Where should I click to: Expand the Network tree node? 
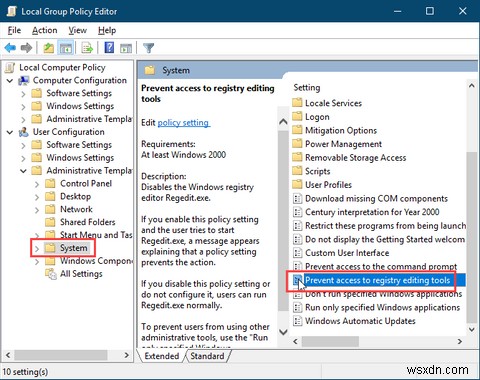(37, 210)
